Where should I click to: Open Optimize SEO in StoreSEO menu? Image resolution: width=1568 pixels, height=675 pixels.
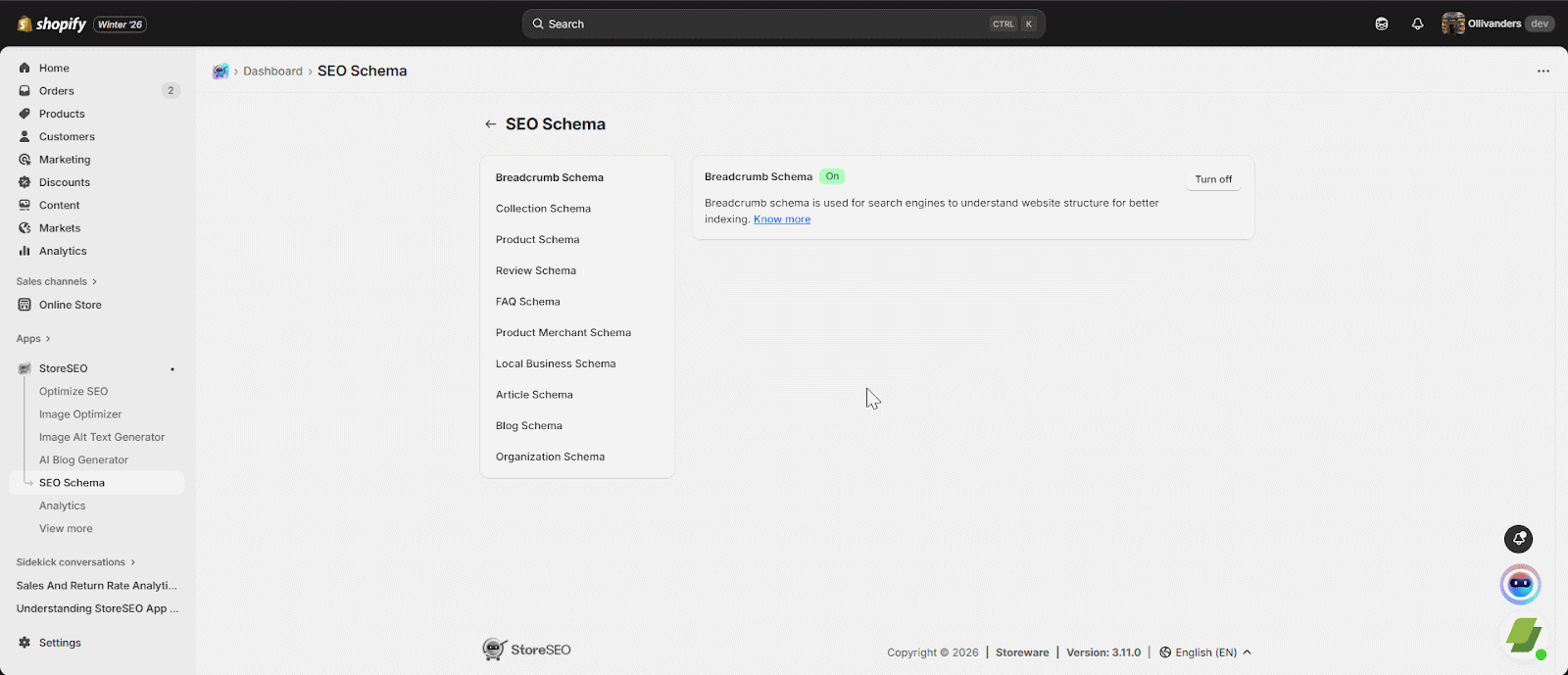point(73,392)
